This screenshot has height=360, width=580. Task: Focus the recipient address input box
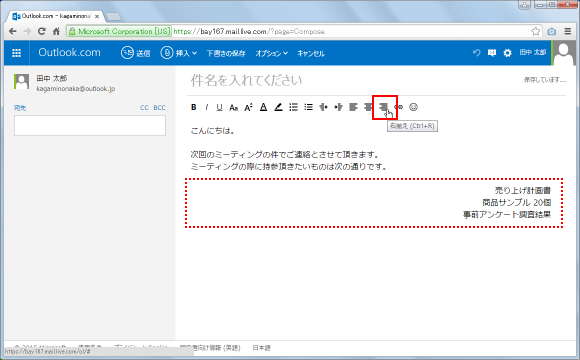[x=90, y=125]
